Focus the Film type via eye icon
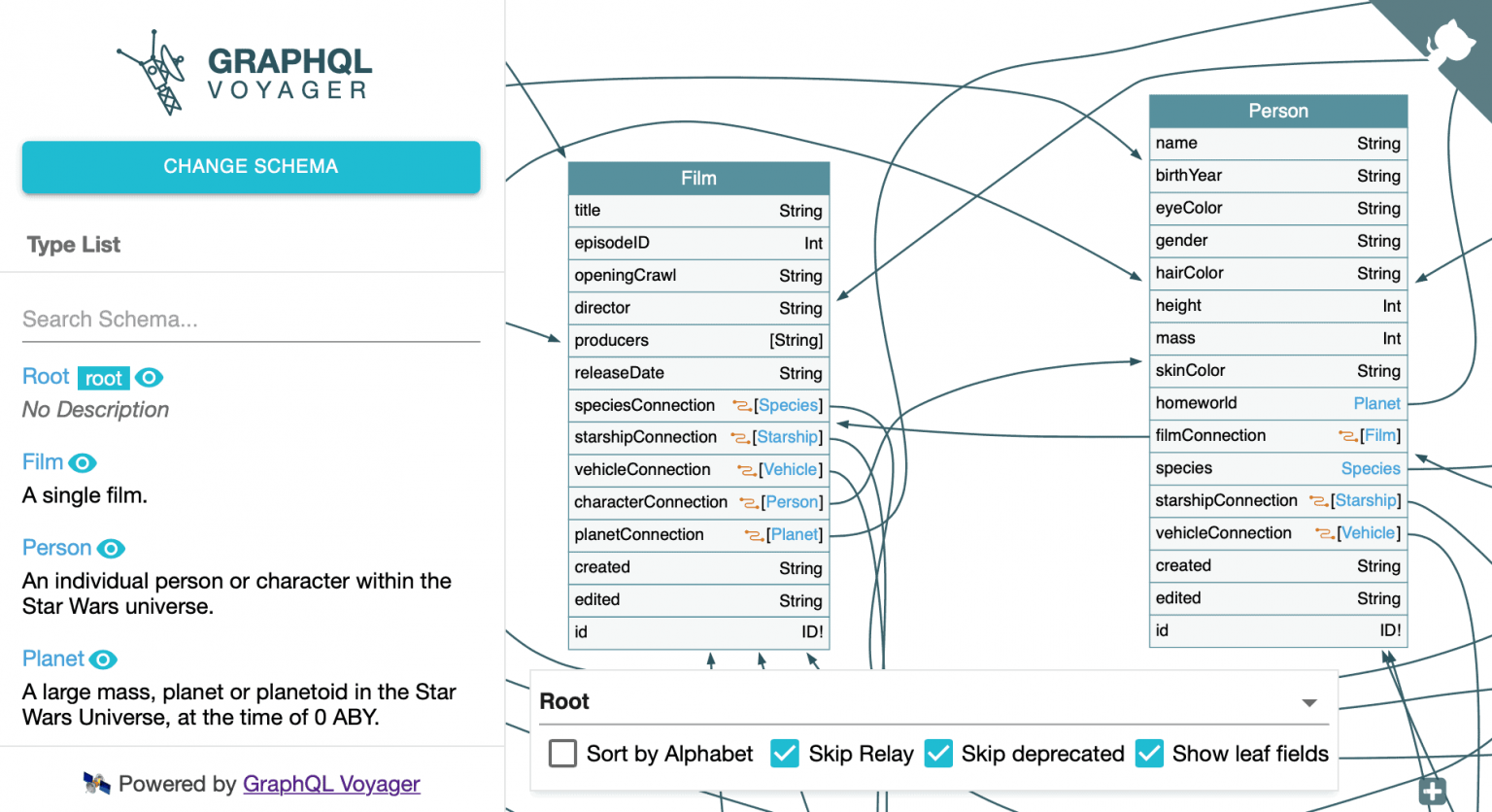This screenshot has width=1492, height=812. 83,463
